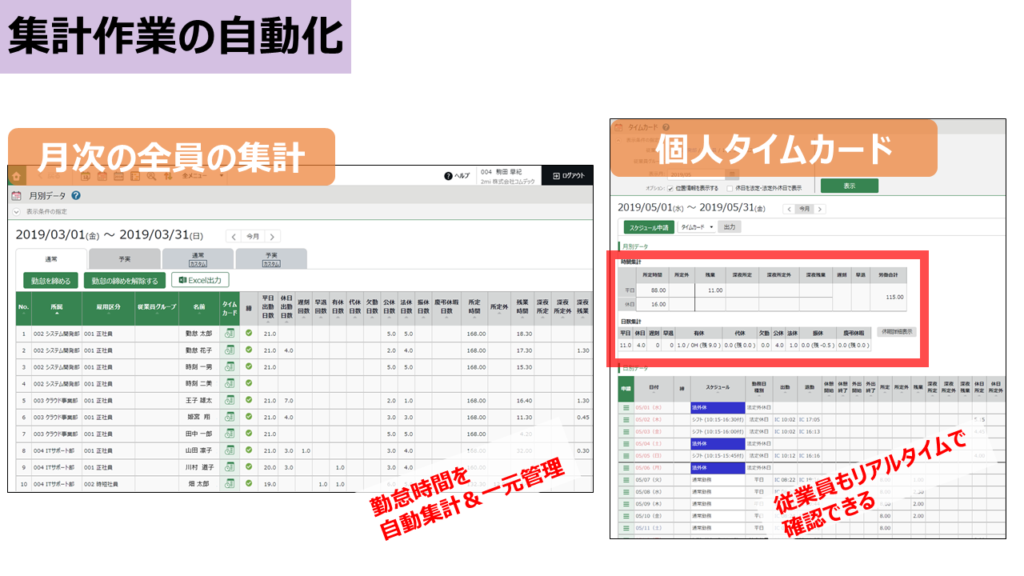Sort table by 雇用区分 column header
This screenshot has height=576, width=1024.
(x=108, y=308)
